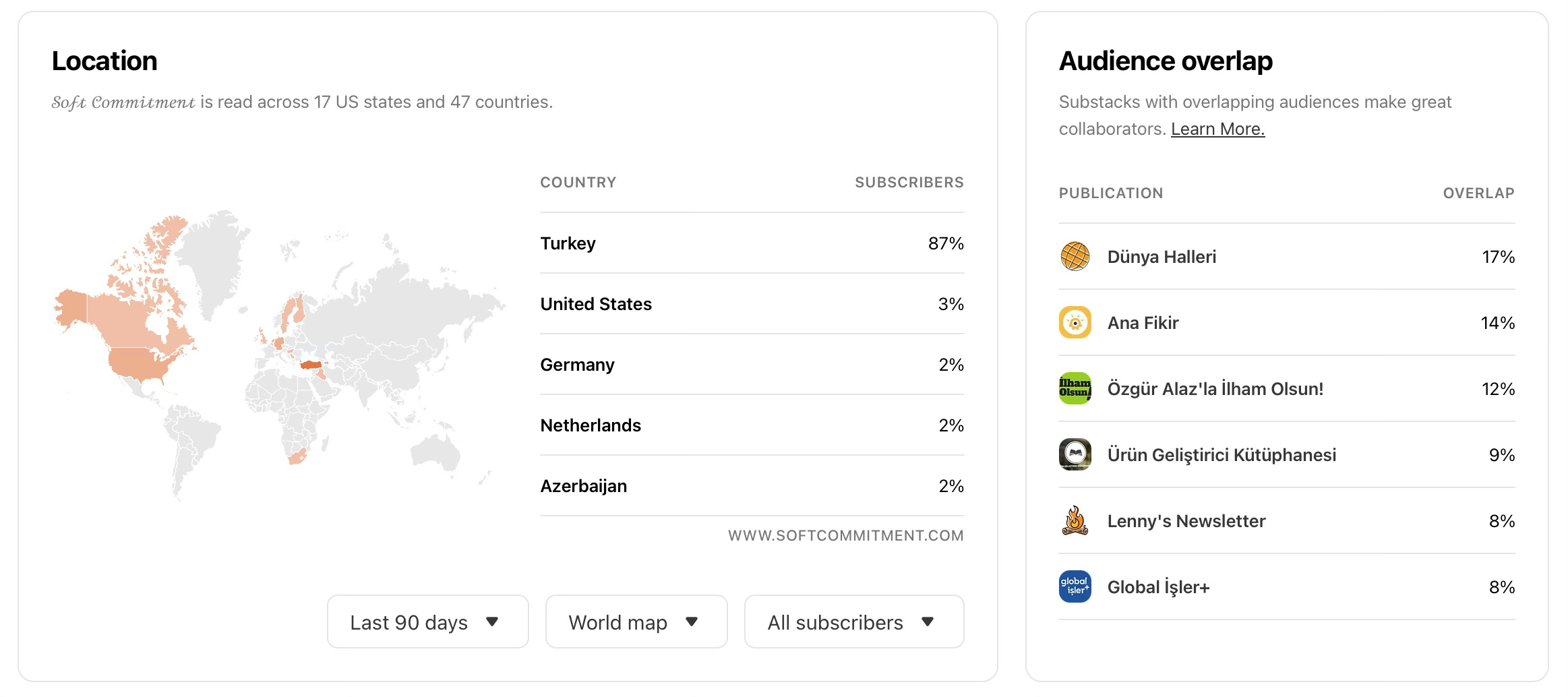Screen dimensions: 1568x697
Task: Click the Dünya Halleri globe icon
Action: [1075, 256]
